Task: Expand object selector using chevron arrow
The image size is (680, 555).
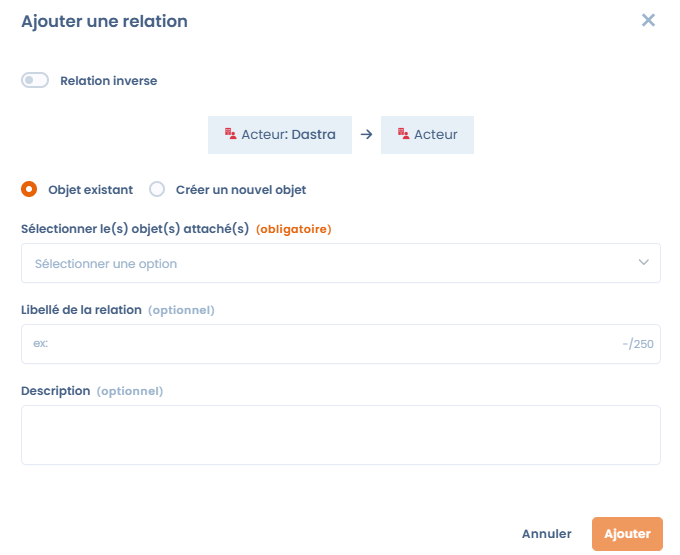Action: tap(643, 263)
